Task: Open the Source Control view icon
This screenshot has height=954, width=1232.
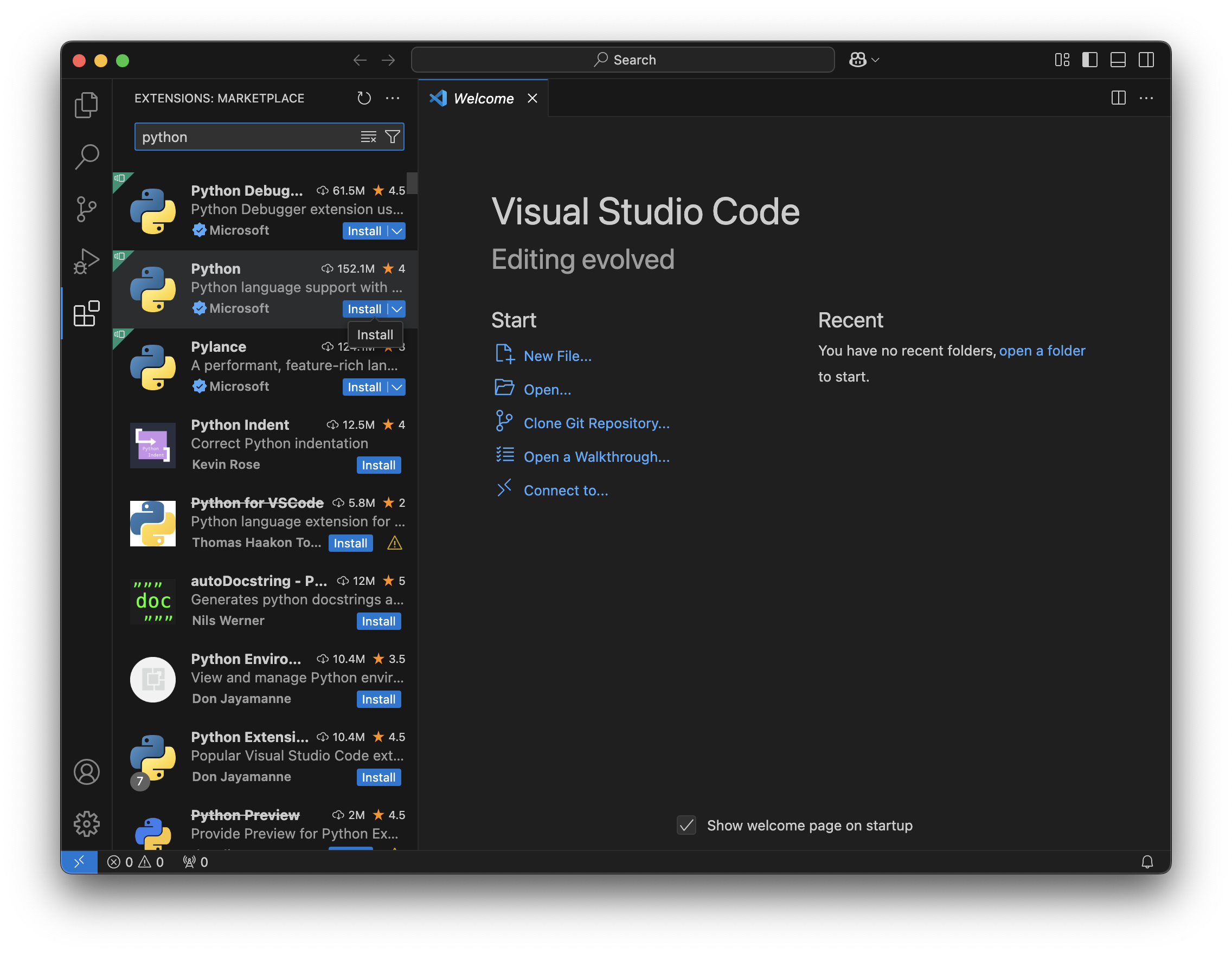Action: coord(86,209)
